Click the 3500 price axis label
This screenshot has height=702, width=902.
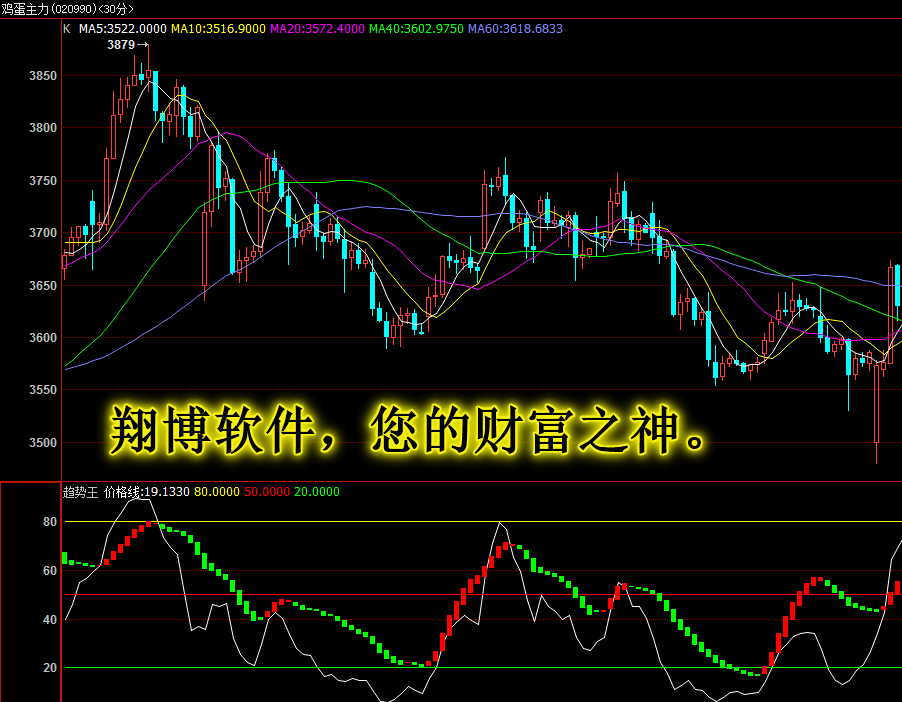(43, 442)
